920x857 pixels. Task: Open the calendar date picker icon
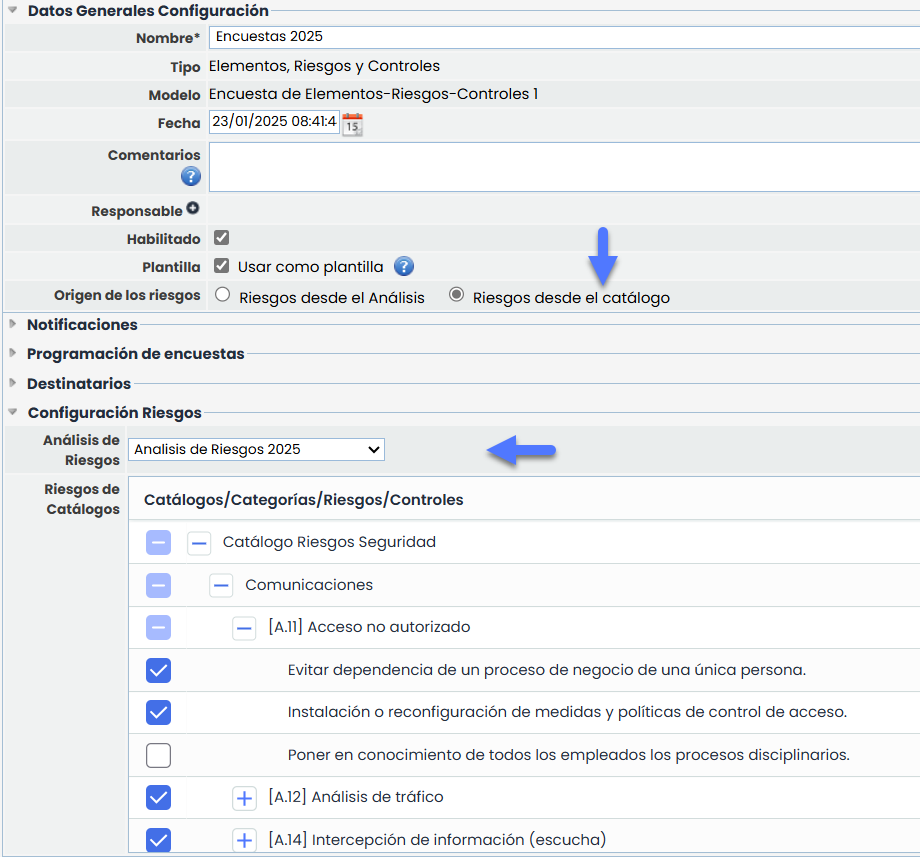pos(352,124)
